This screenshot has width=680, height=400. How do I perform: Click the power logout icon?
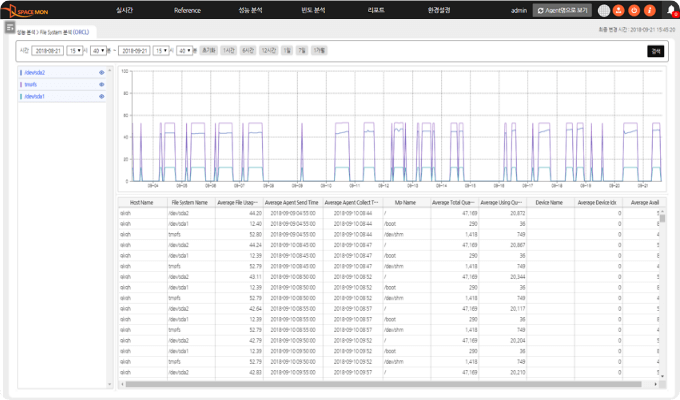point(634,10)
